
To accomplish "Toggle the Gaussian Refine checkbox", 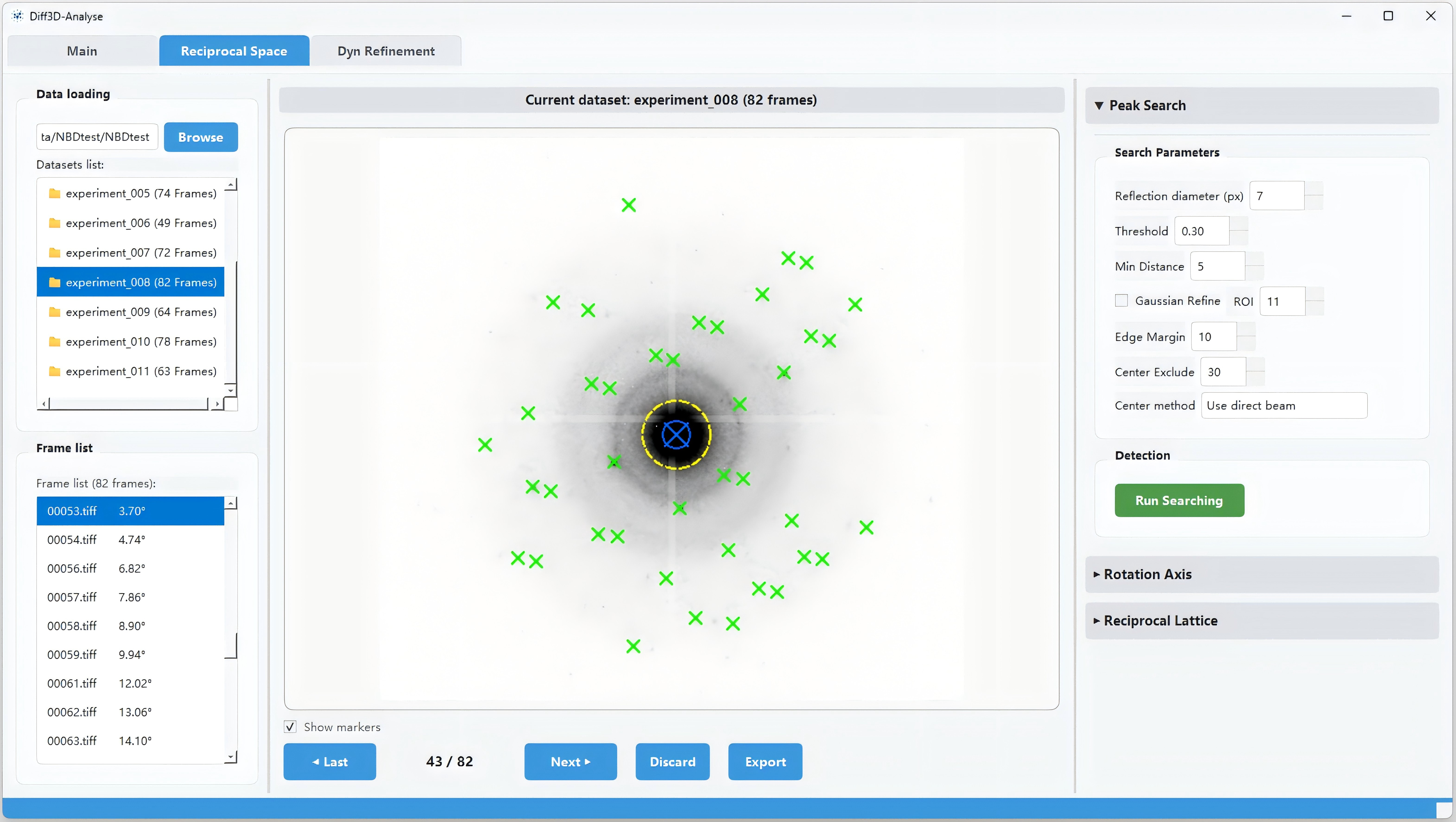I will (1121, 301).
